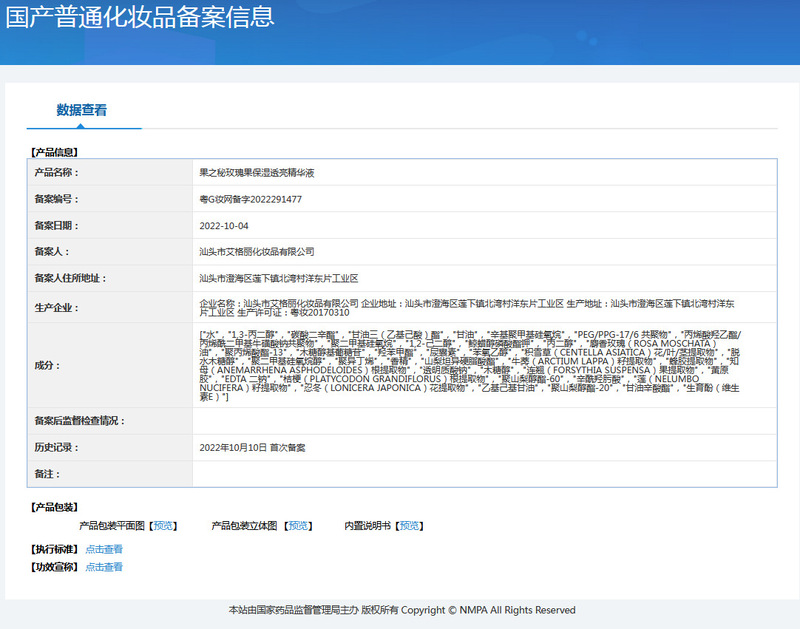Click the 生产企业 details text
This screenshot has width=800, height=629.
468,307
